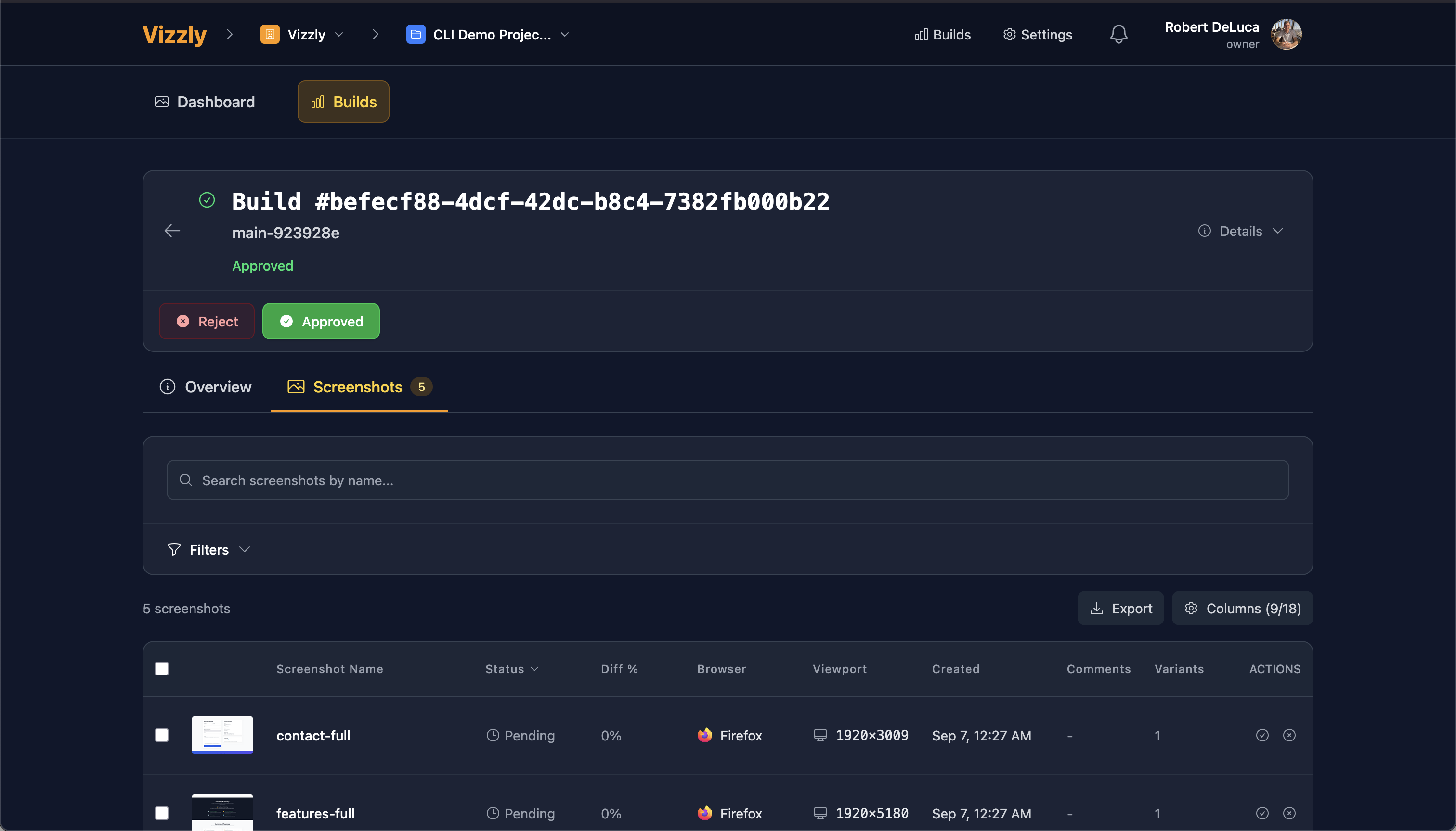Click Pending status clock icon for contact-full
Viewport: 1456px width, 831px height.
click(493, 735)
